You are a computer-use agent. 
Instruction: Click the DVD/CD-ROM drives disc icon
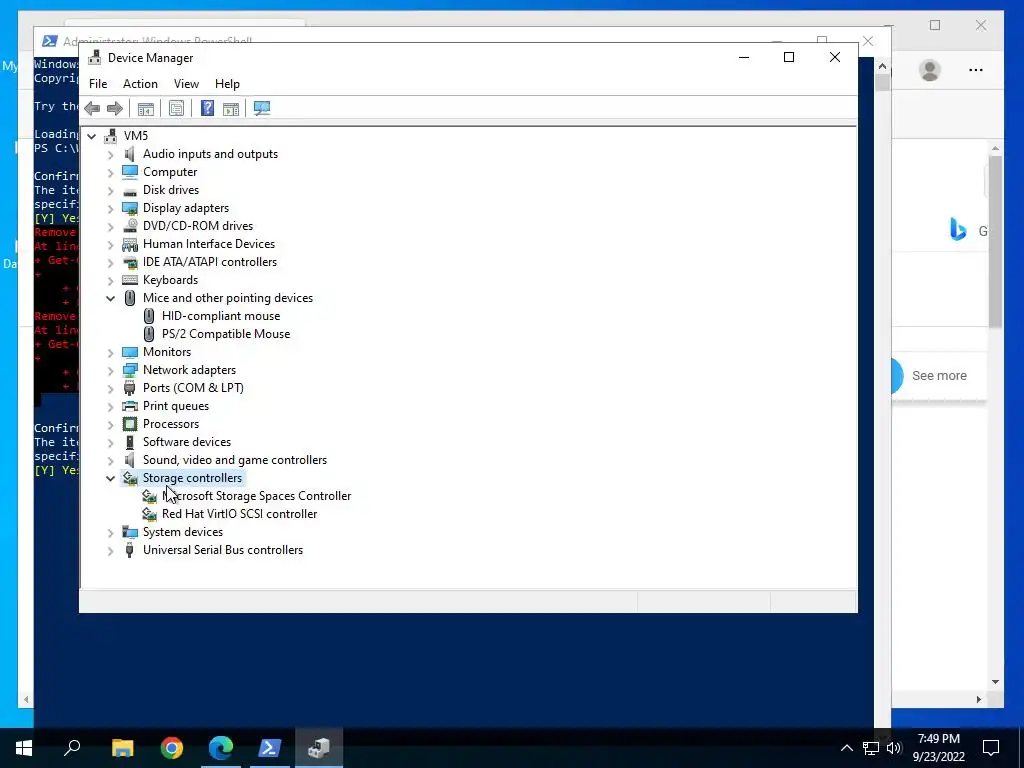(x=130, y=226)
